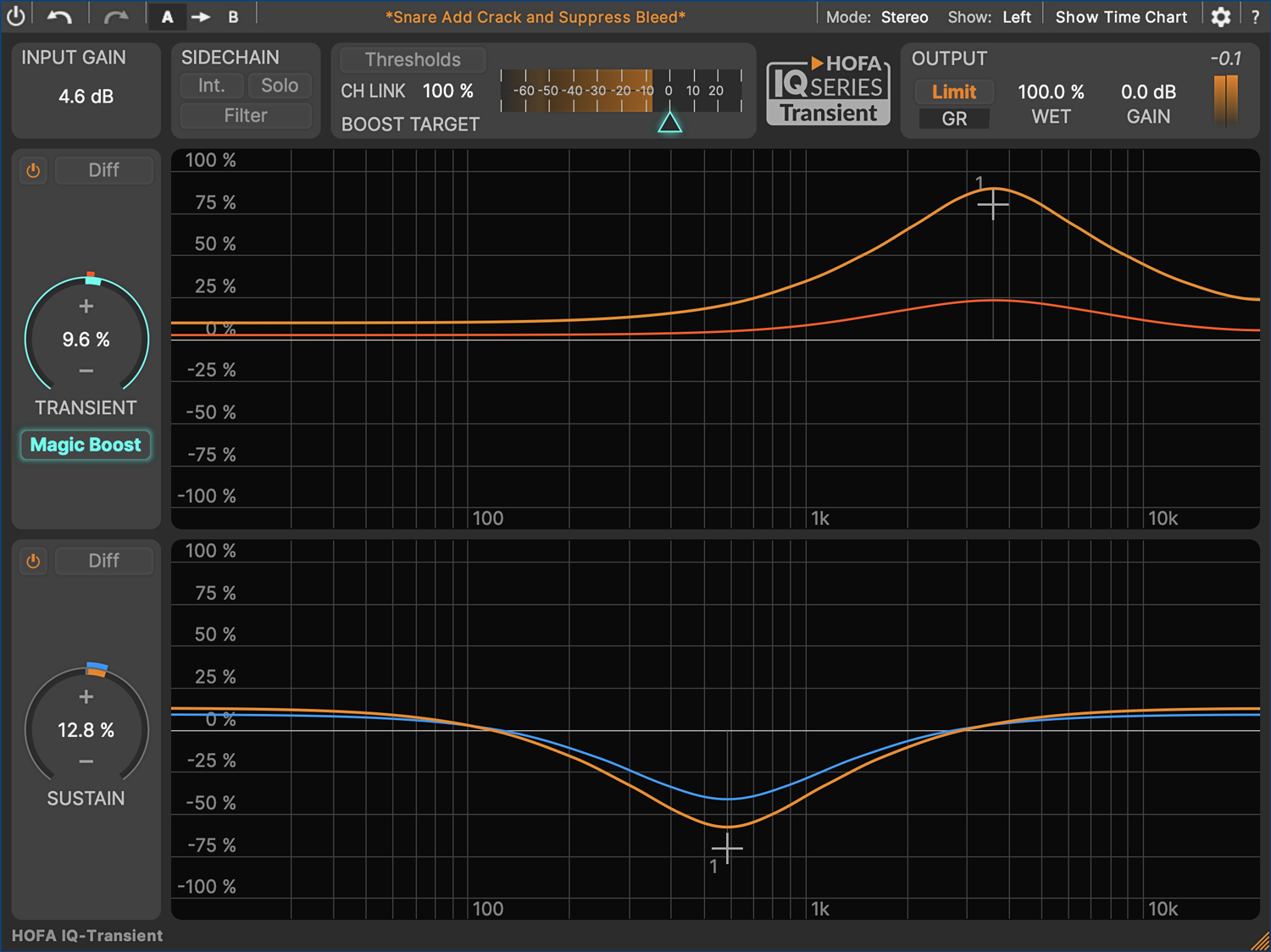Toggle the sustain section power button
The image size is (1271, 952).
click(x=33, y=561)
